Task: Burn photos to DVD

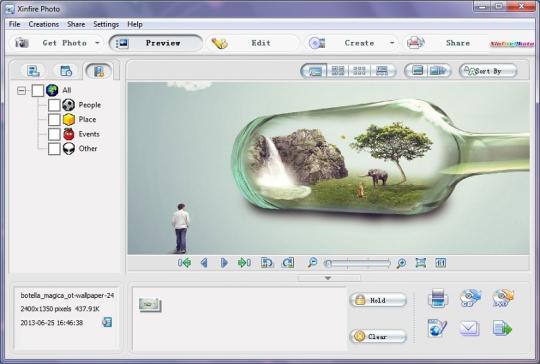Action: (x=503, y=298)
